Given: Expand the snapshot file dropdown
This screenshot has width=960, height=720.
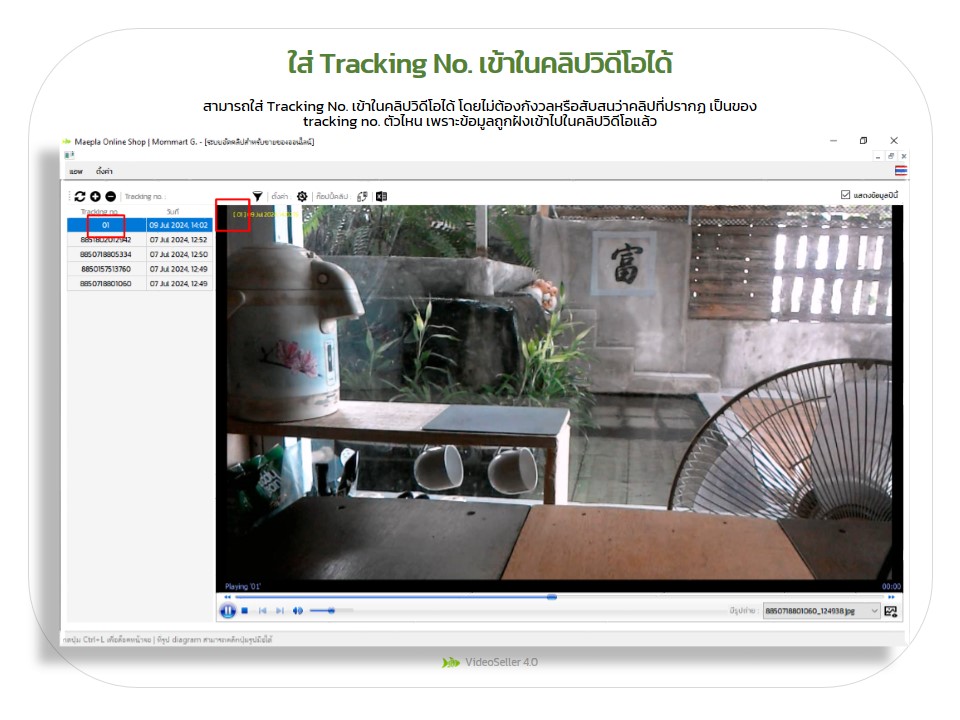Looking at the screenshot, I should point(875,611).
